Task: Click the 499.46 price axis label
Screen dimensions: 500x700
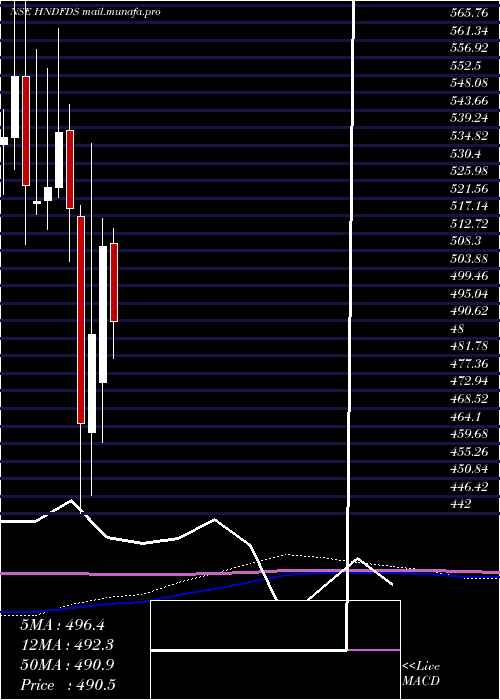Action: (x=469, y=276)
